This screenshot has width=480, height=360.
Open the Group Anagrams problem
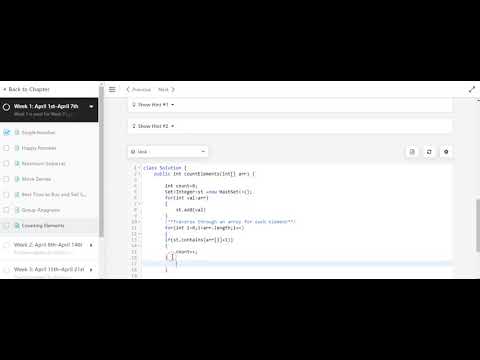tap(41, 210)
